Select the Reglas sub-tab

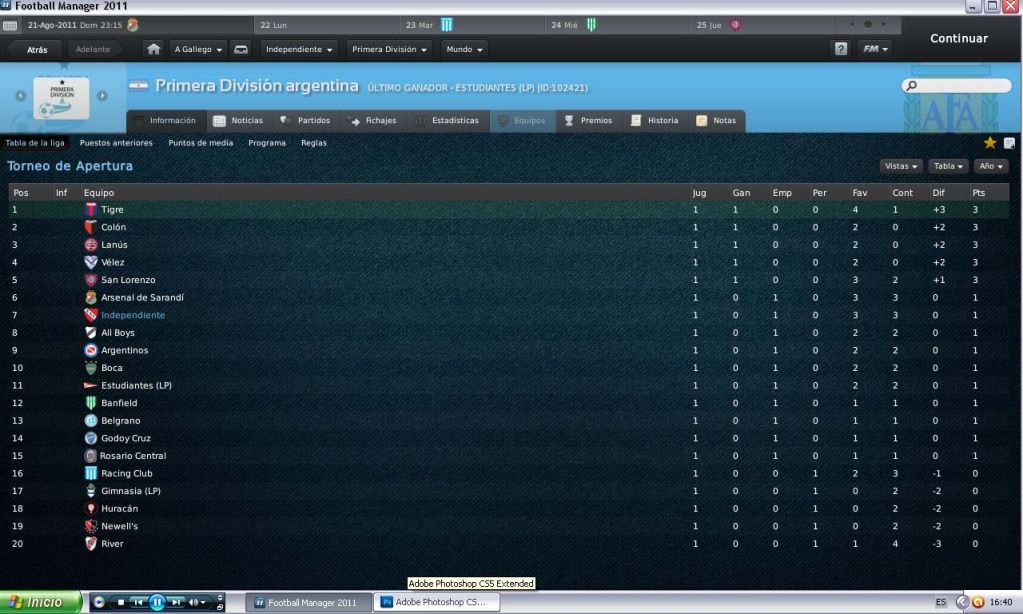(314, 143)
